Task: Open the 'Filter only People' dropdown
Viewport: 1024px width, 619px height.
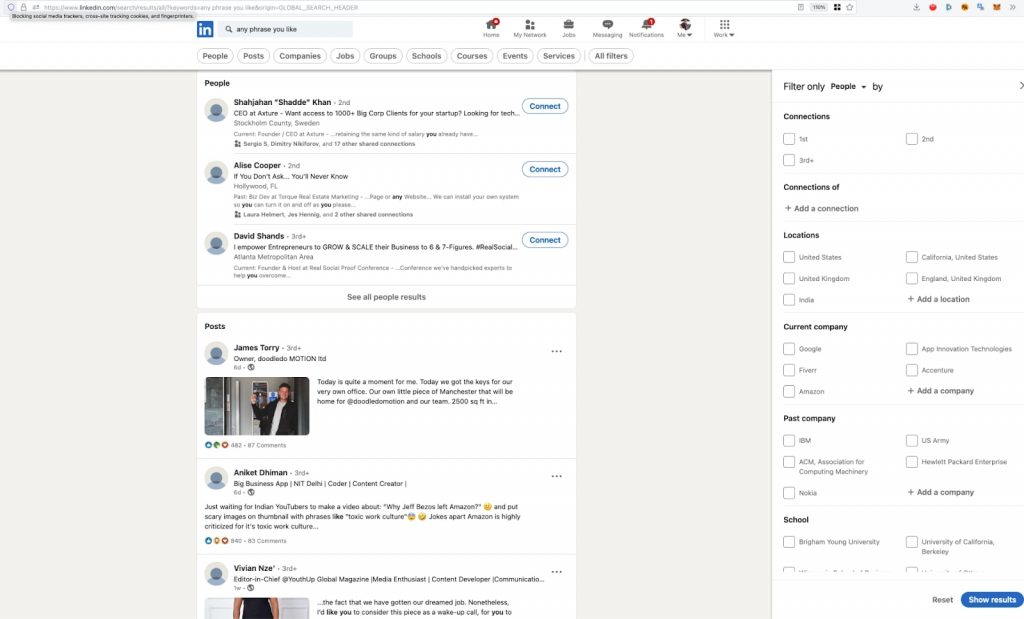Action: pos(848,86)
